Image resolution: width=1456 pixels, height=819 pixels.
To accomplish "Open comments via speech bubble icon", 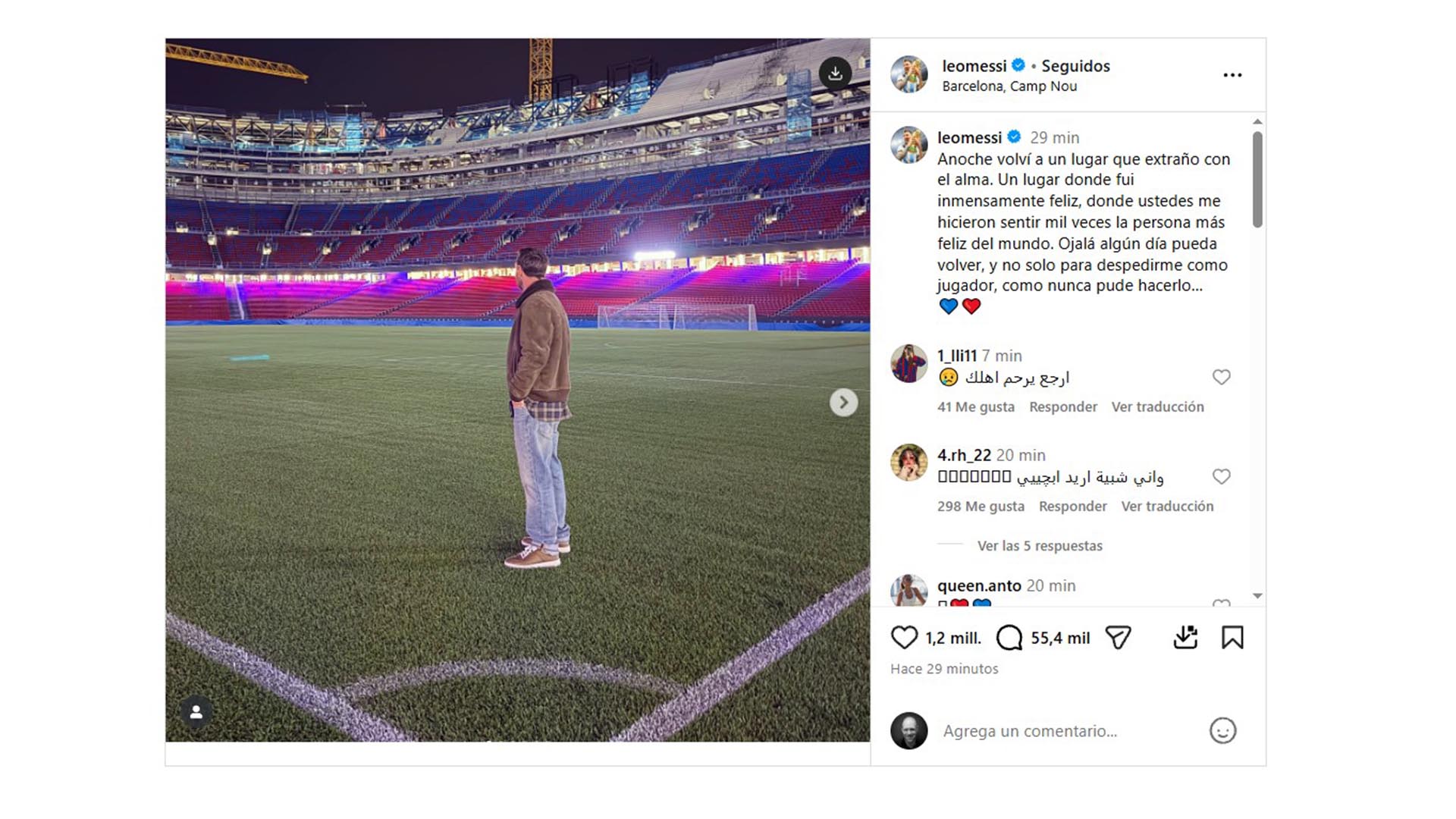I will tap(1009, 638).
